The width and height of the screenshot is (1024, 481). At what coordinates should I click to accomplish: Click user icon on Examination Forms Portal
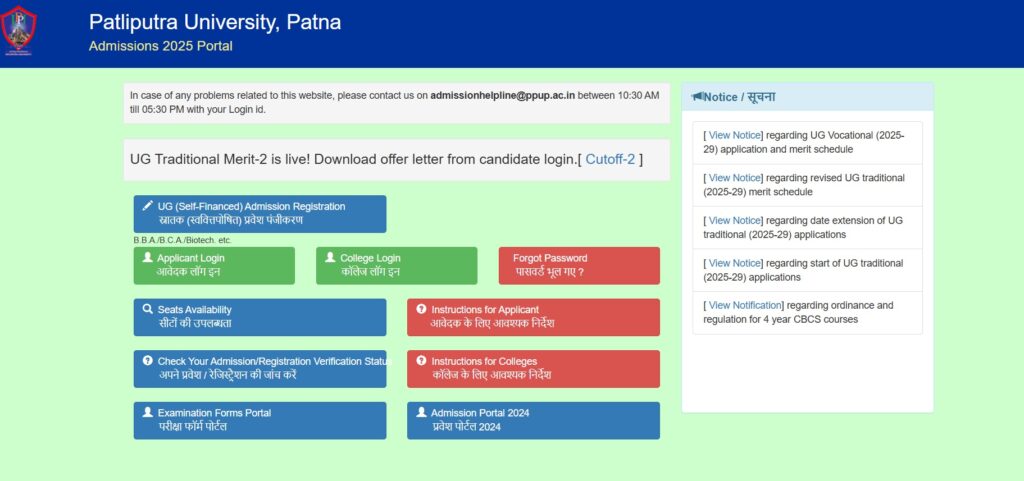148,412
